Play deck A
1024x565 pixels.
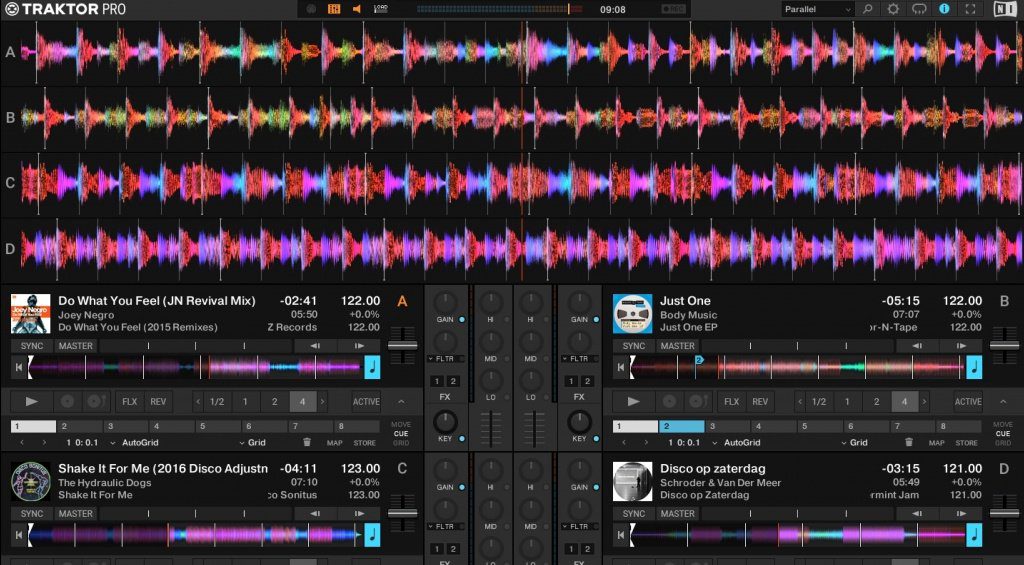coord(31,401)
